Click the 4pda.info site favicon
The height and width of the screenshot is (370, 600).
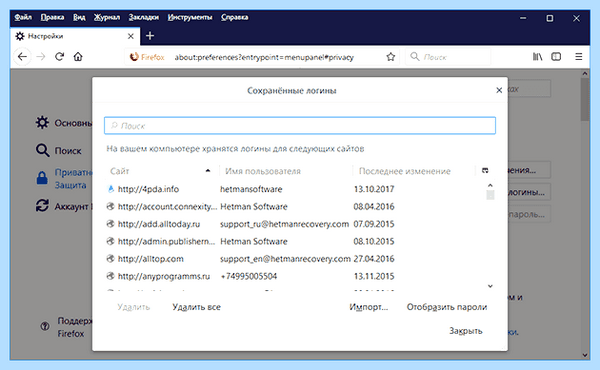tap(111, 189)
